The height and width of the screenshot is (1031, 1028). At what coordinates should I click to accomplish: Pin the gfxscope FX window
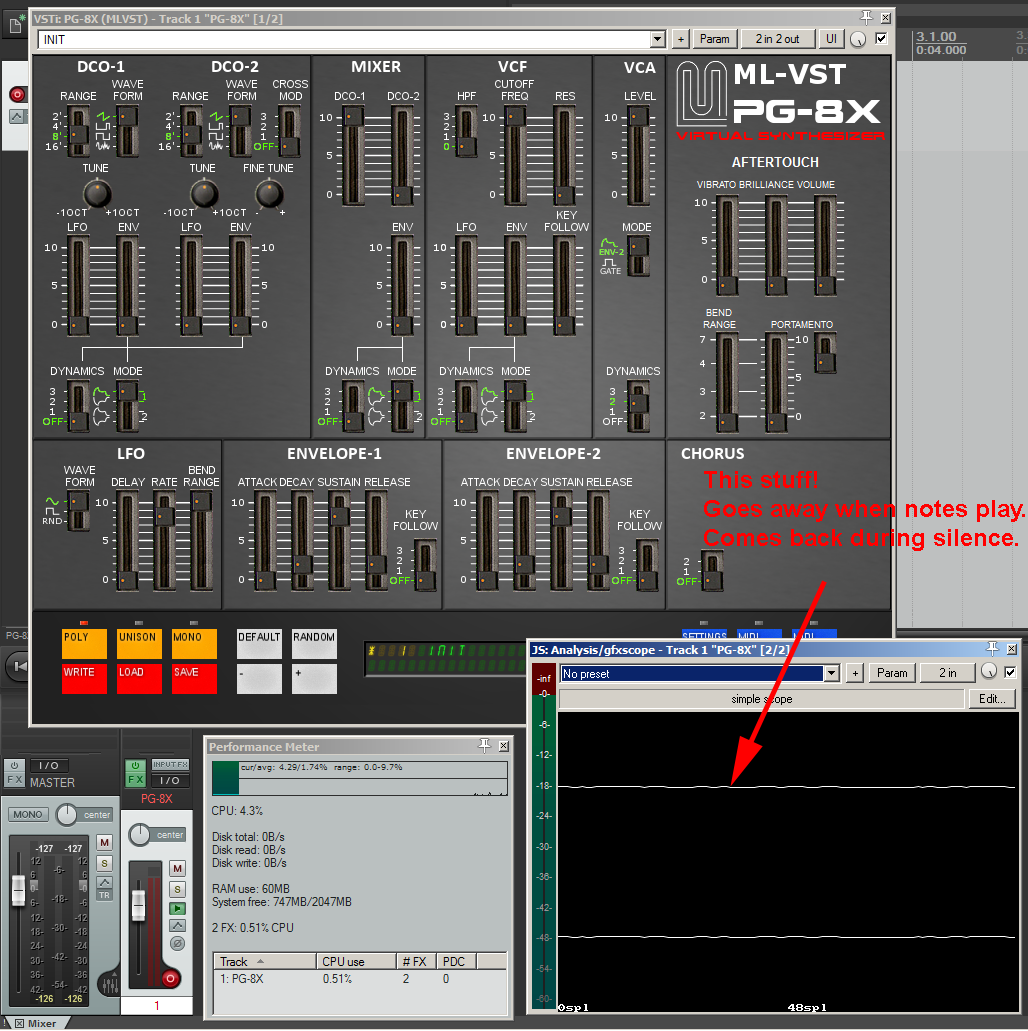(992, 648)
